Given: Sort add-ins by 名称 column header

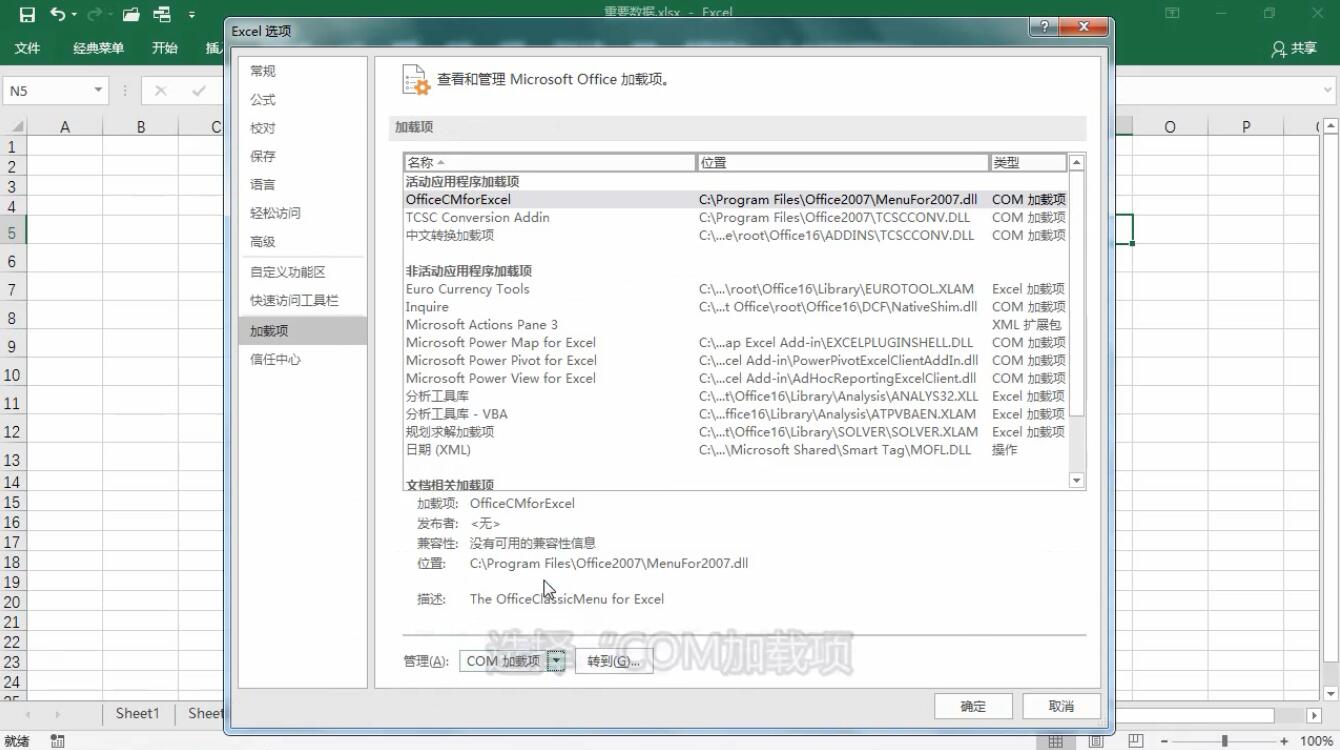Looking at the screenshot, I should coord(550,163).
